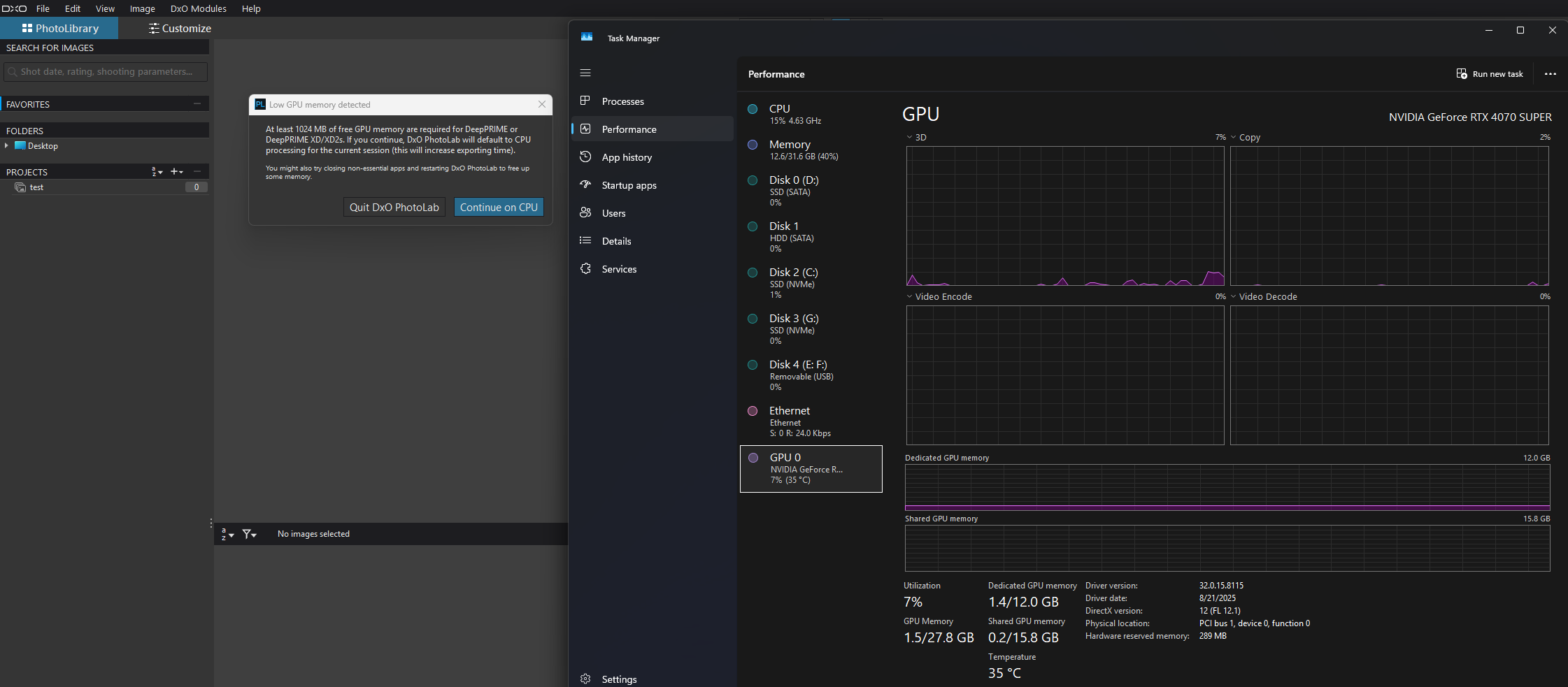Viewport: 1568px width, 687px height.
Task: Select Disk 1 HDD performance item
Action: (811, 237)
